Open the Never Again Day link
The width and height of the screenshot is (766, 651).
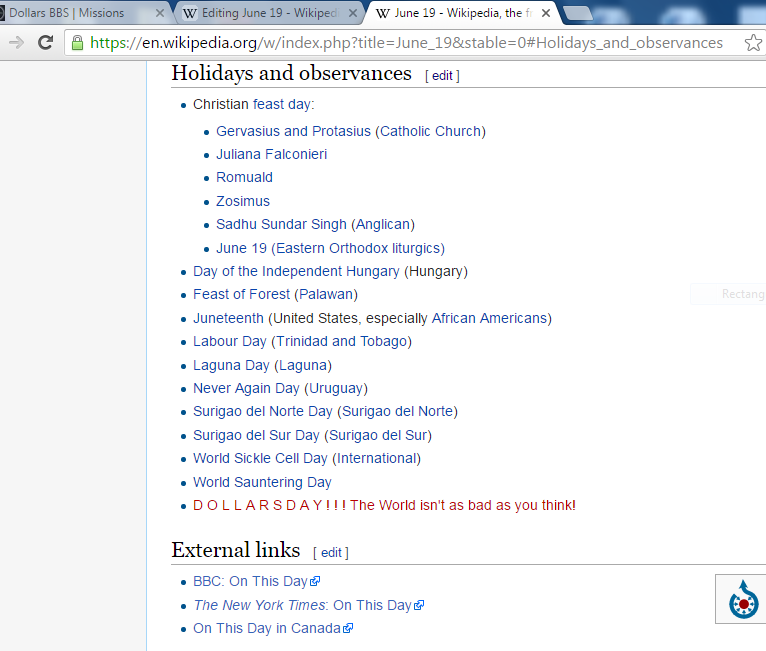(246, 388)
